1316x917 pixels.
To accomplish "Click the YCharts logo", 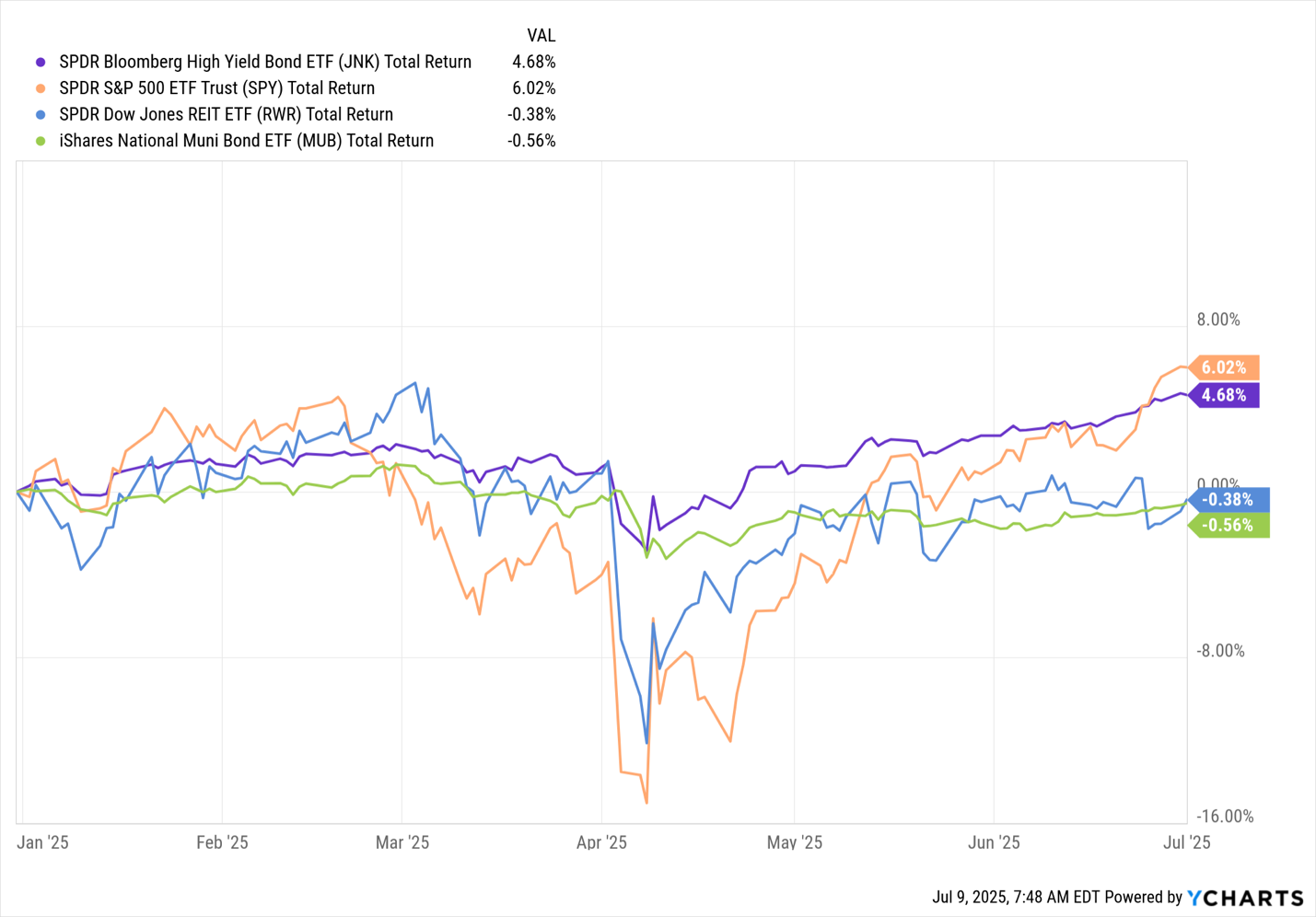I will [x=1245, y=898].
